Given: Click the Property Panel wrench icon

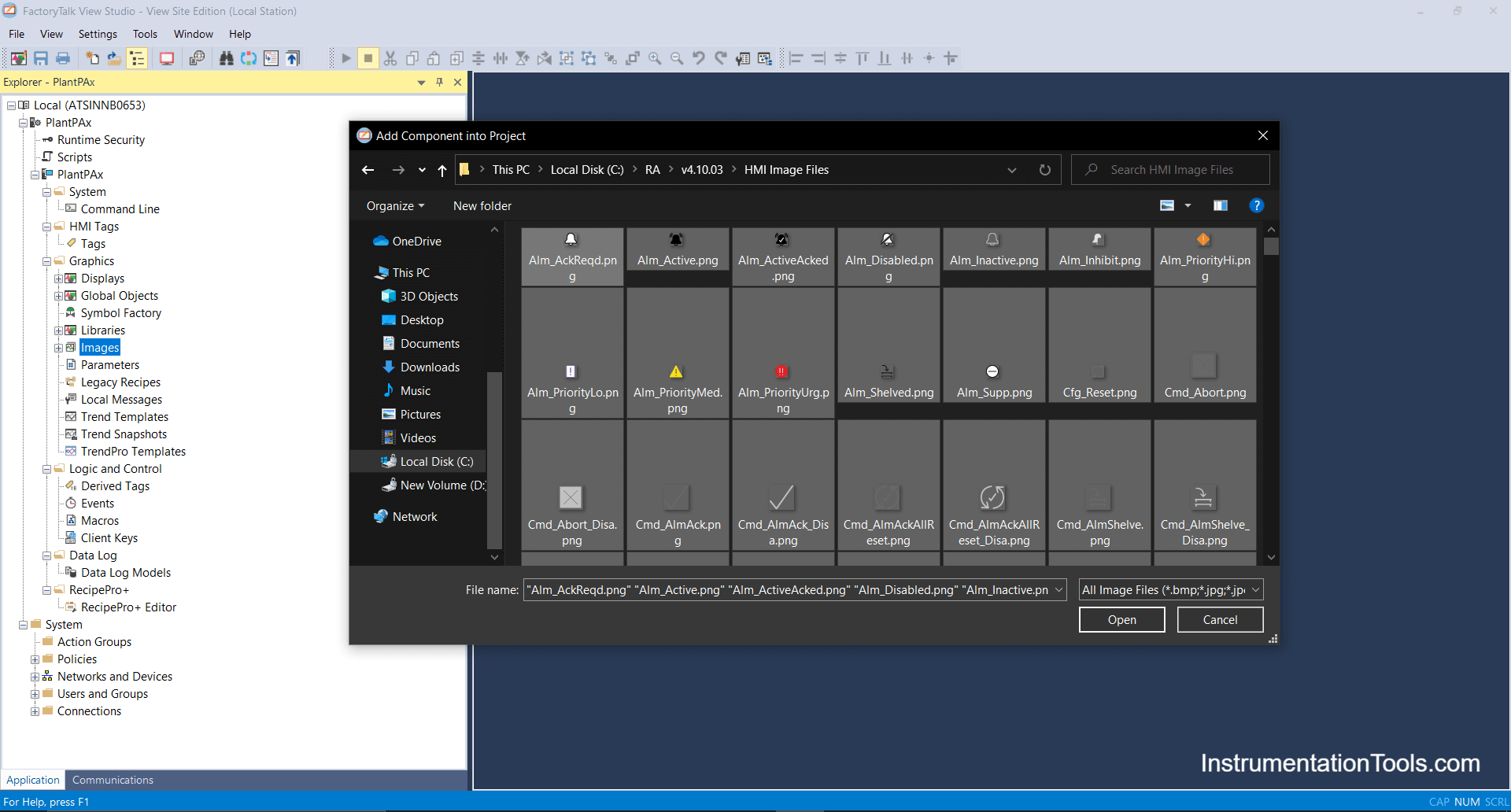Looking at the screenshot, I should click(743, 58).
